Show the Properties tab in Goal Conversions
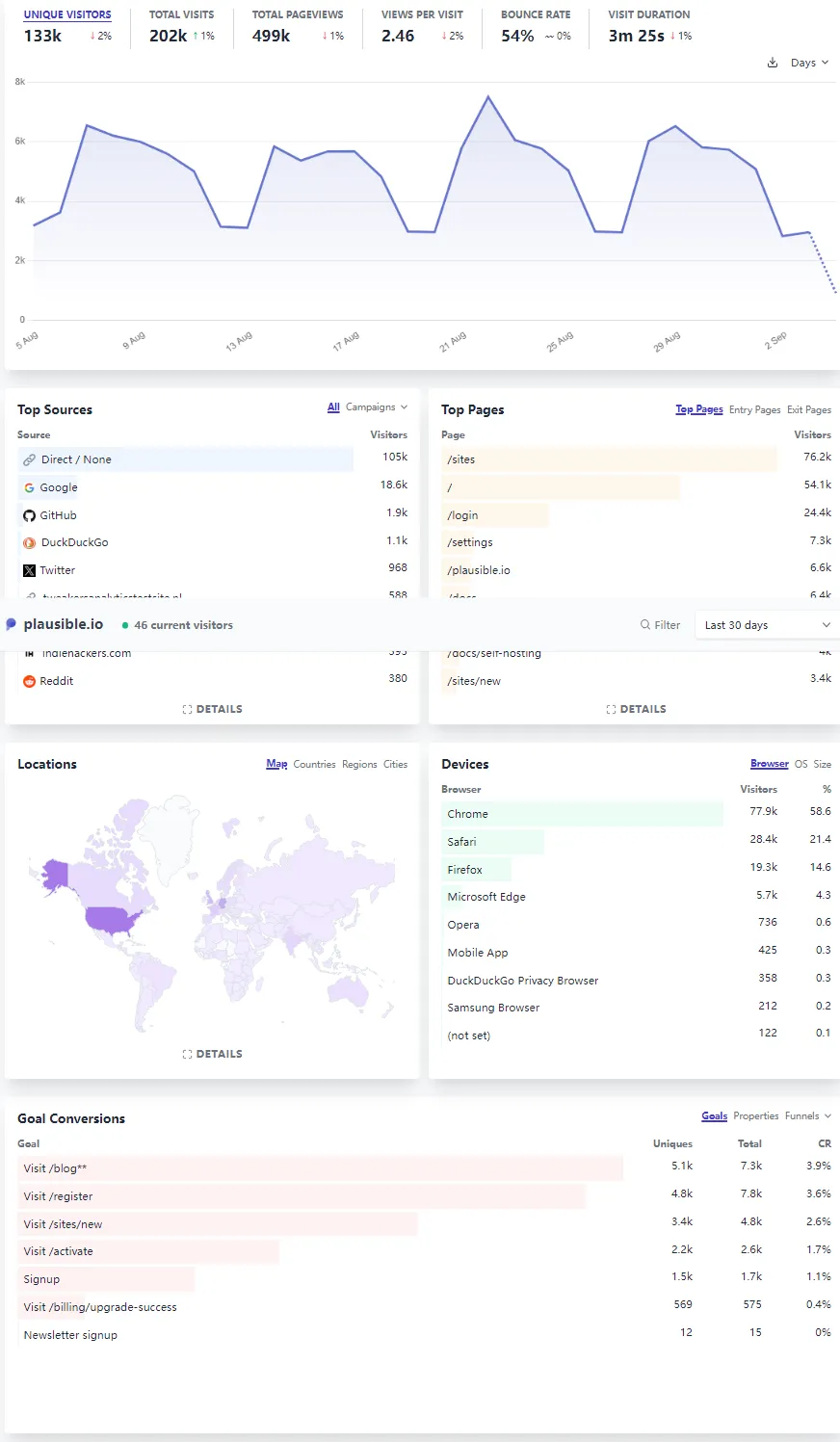840x1442 pixels. [755, 1116]
